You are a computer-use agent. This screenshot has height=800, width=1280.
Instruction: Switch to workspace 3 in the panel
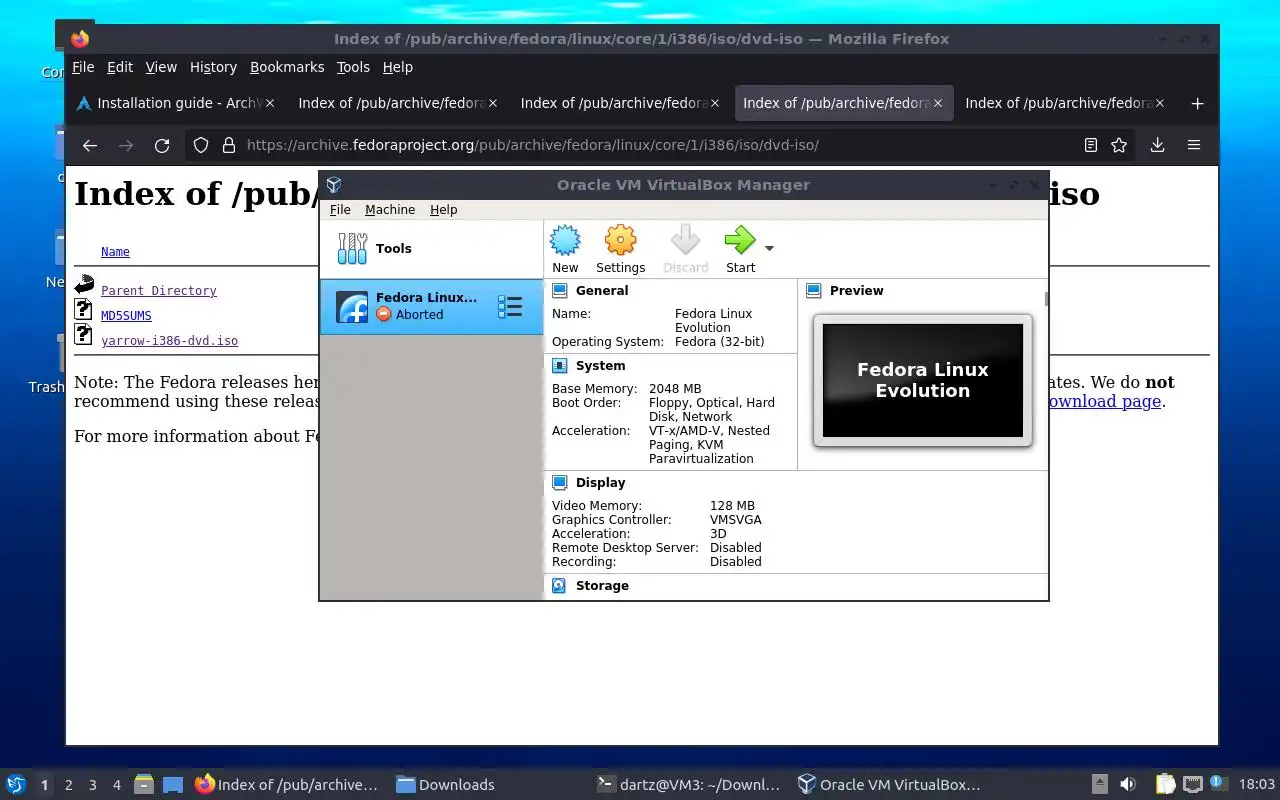coord(92,785)
